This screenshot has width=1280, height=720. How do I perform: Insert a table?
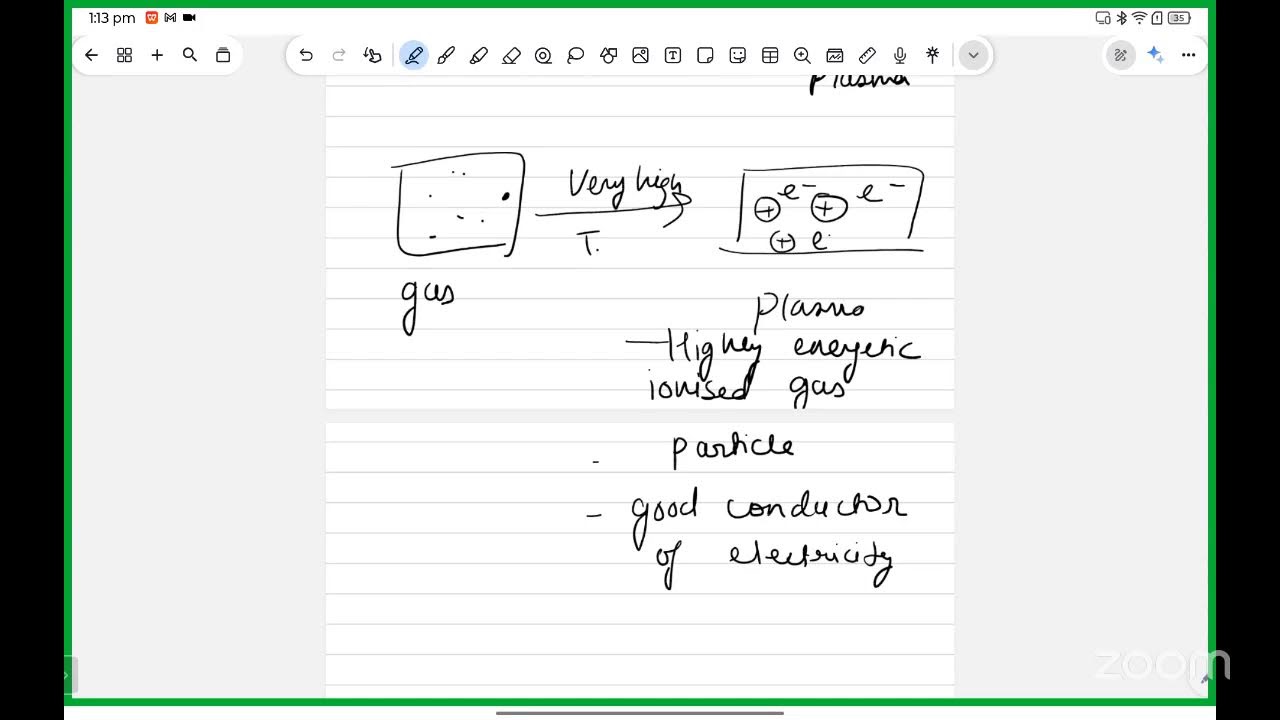pos(770,56)
